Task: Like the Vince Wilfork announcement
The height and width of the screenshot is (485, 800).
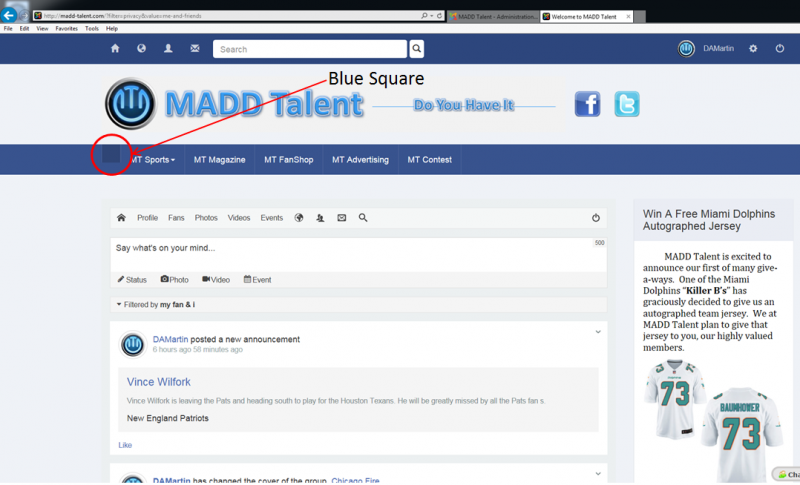Action: click(x=125, y=445)
